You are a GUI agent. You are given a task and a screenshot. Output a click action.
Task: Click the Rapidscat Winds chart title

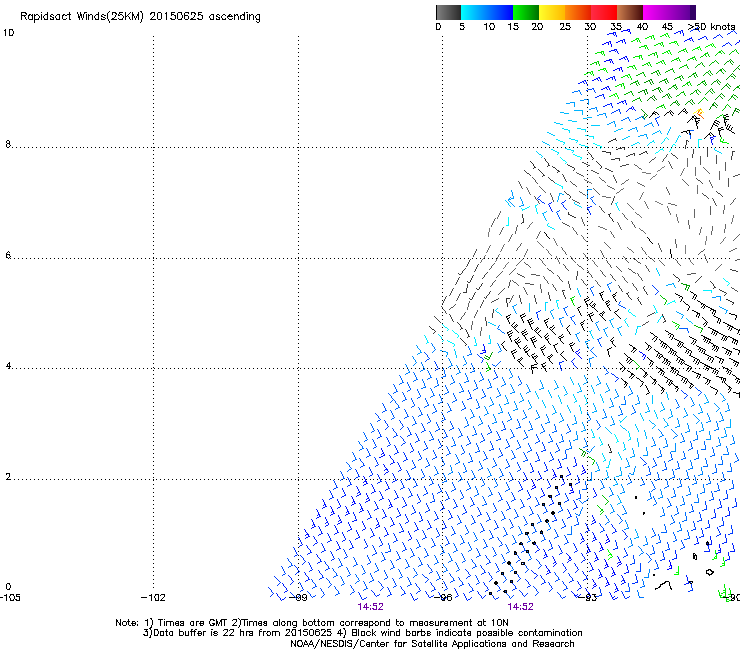coord(140,17)
